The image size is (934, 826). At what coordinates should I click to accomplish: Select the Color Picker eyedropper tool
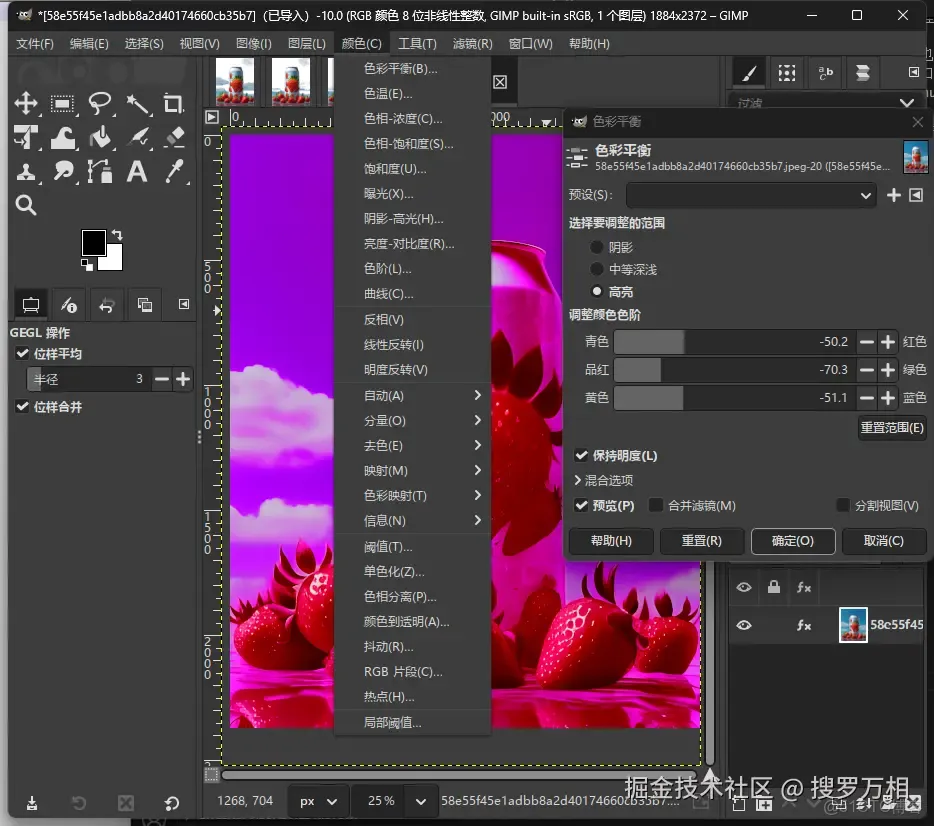(x=174, y=171)
